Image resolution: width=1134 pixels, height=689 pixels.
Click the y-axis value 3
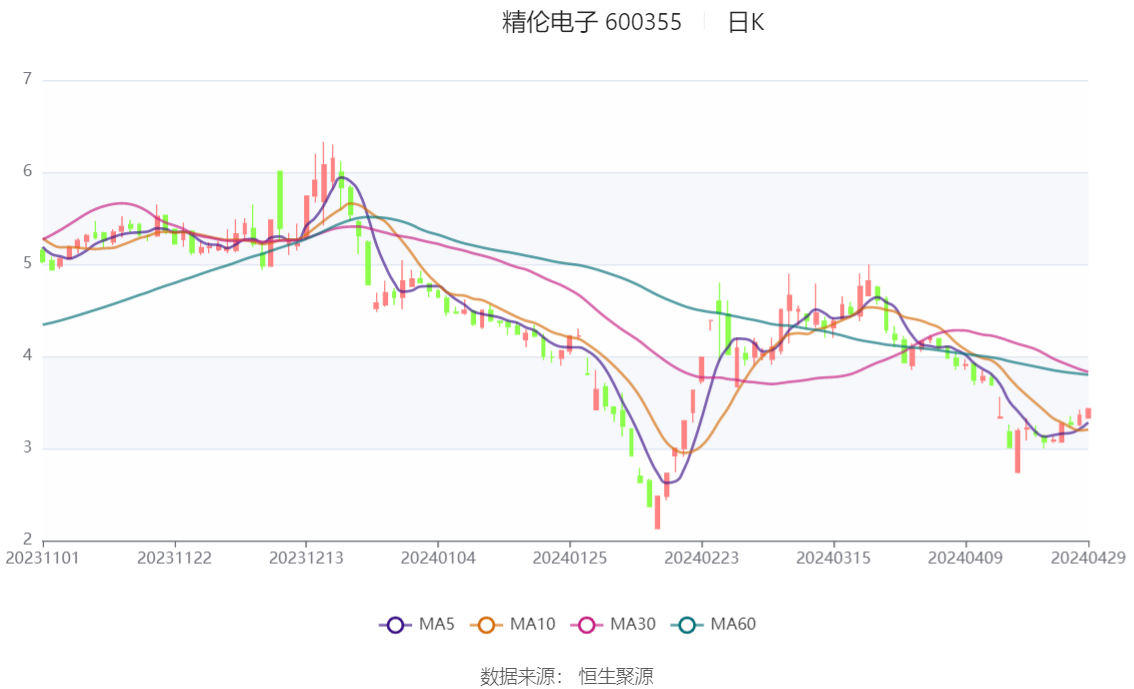pyautogui.click(x=27, y=448)
